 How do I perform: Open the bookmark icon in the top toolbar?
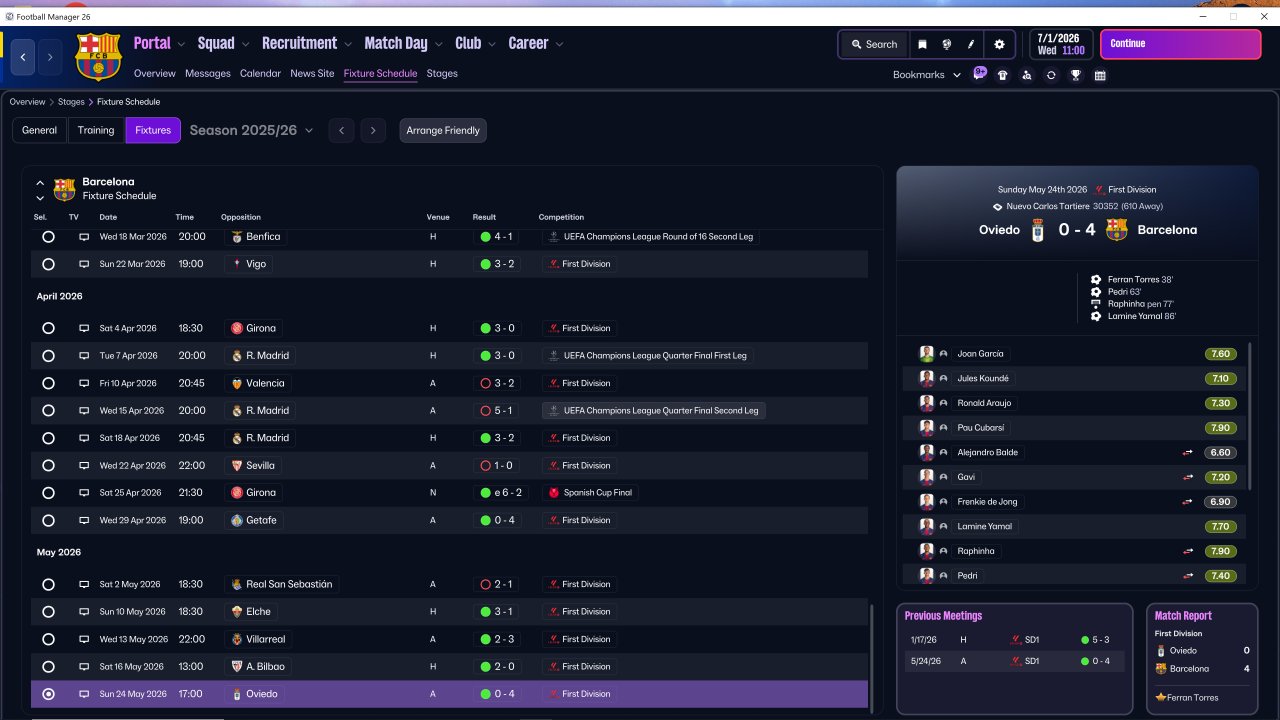click(922, 44)
